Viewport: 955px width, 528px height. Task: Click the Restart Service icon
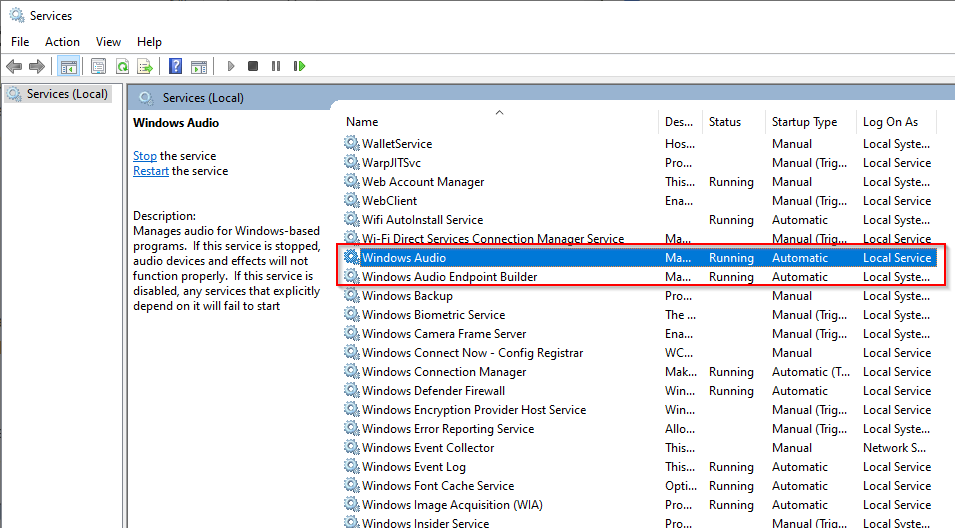299,66
